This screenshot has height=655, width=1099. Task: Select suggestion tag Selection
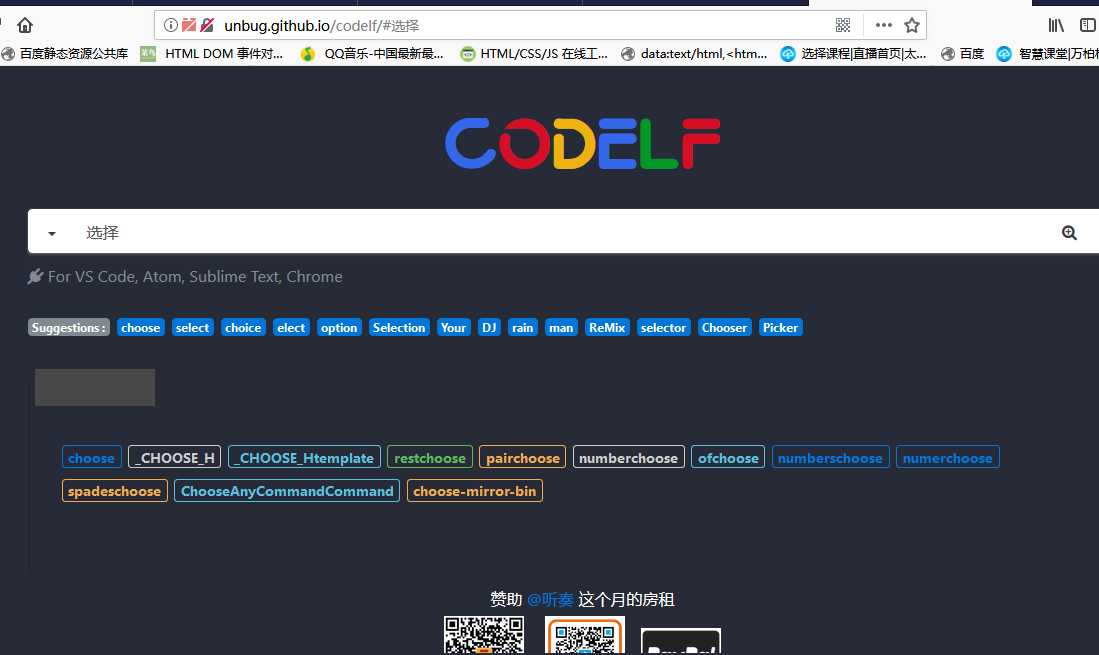coord(399,328)
